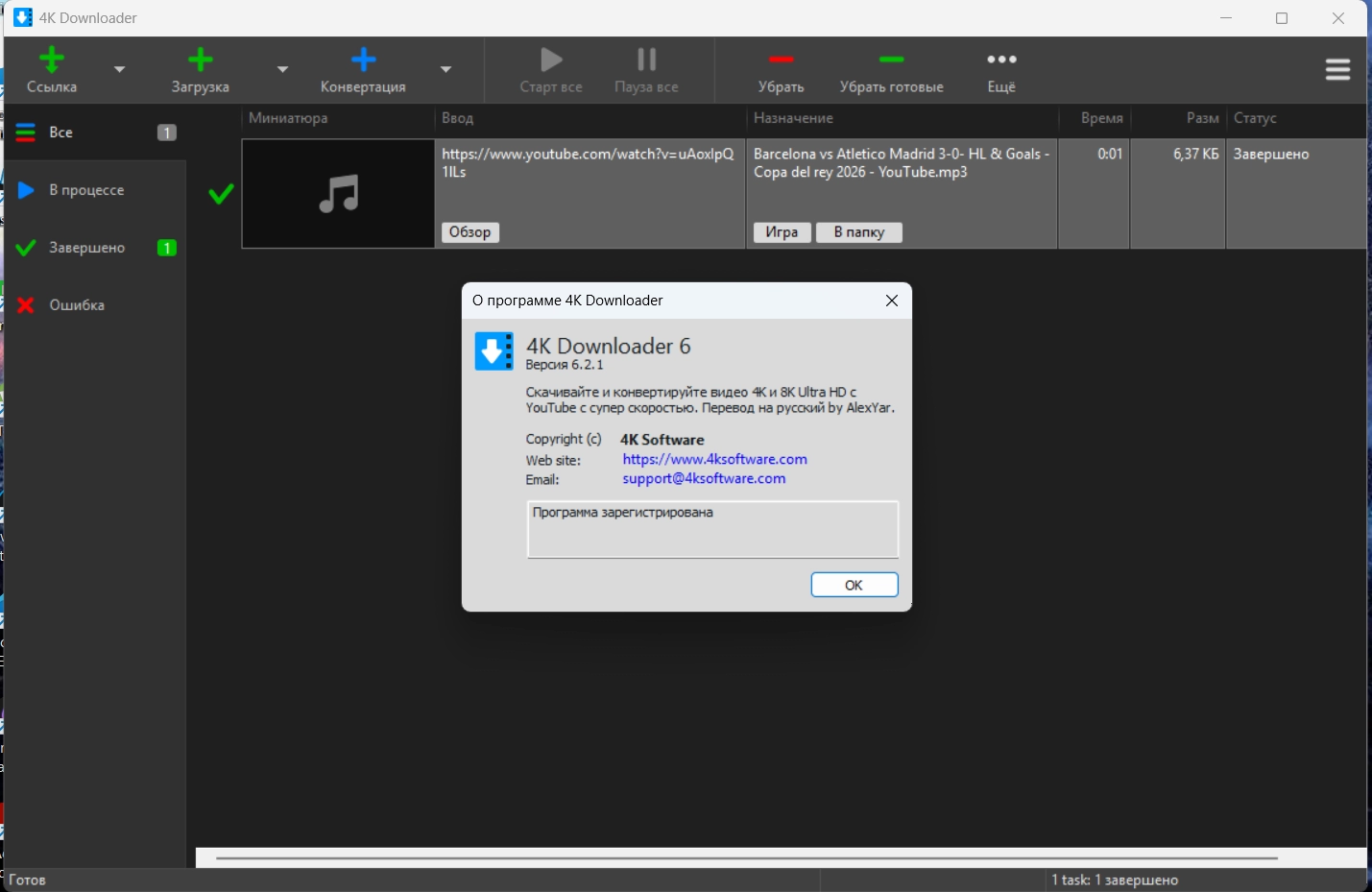Screen dimensions: 1372x892
Task: Open the support@4ksoftware.com email link
Action: 704,478
